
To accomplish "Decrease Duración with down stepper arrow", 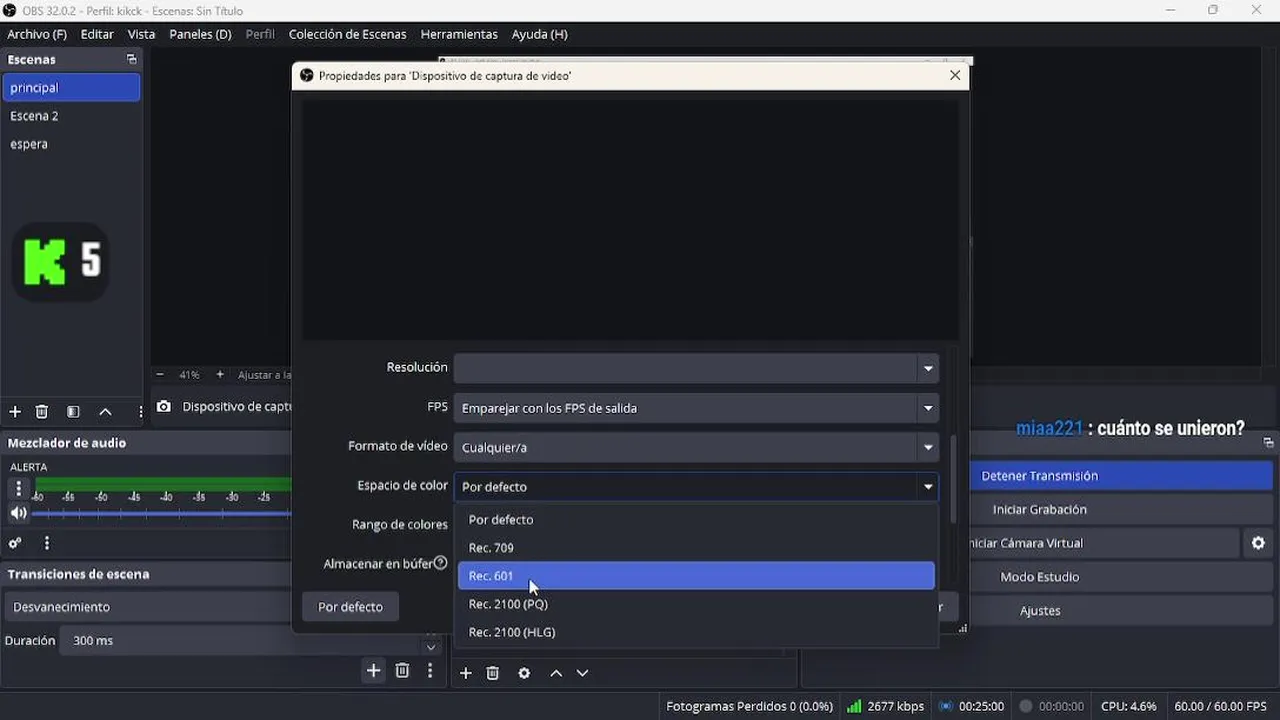I will click(432, 647).
